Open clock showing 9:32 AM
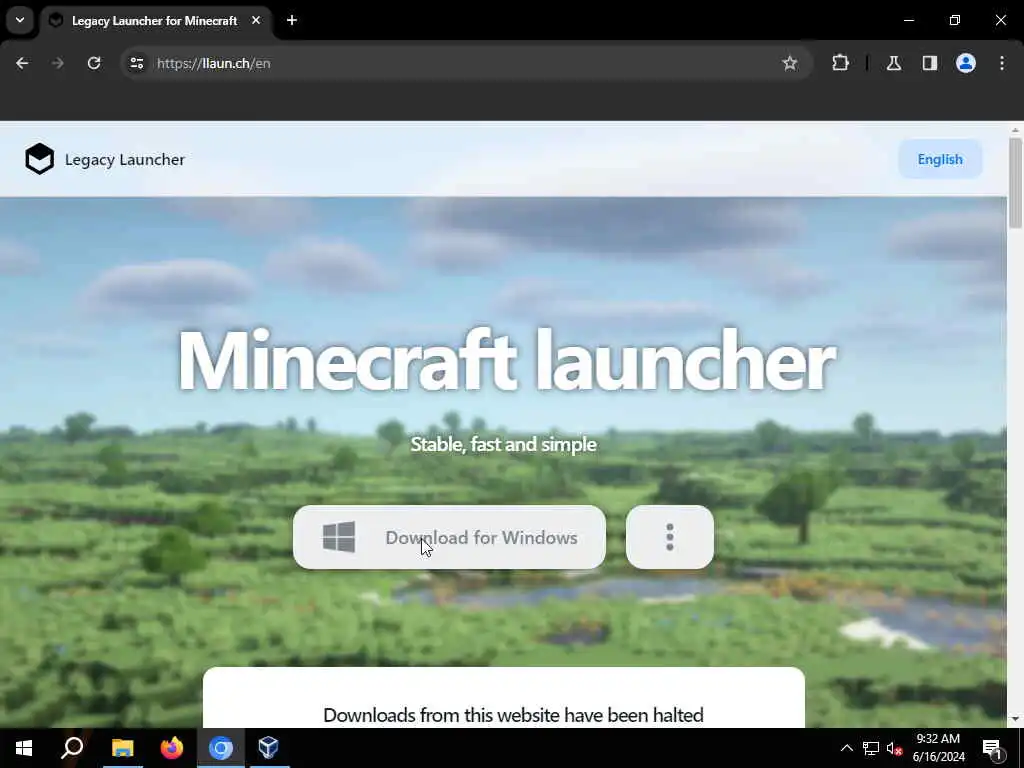Image resolution: width=1024 pixels, height=768 pixels. pos(938,748)
